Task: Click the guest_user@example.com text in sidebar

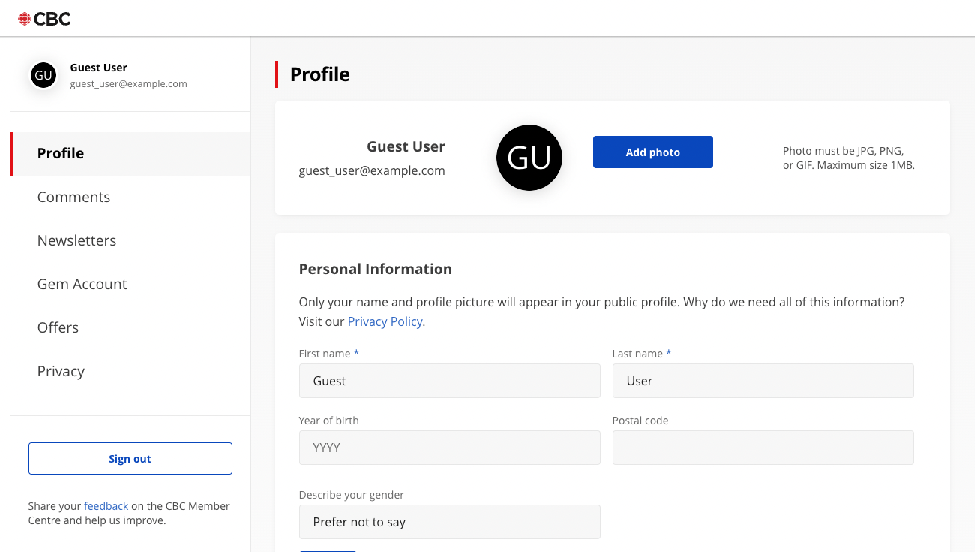Action: [x=128, y=84]
